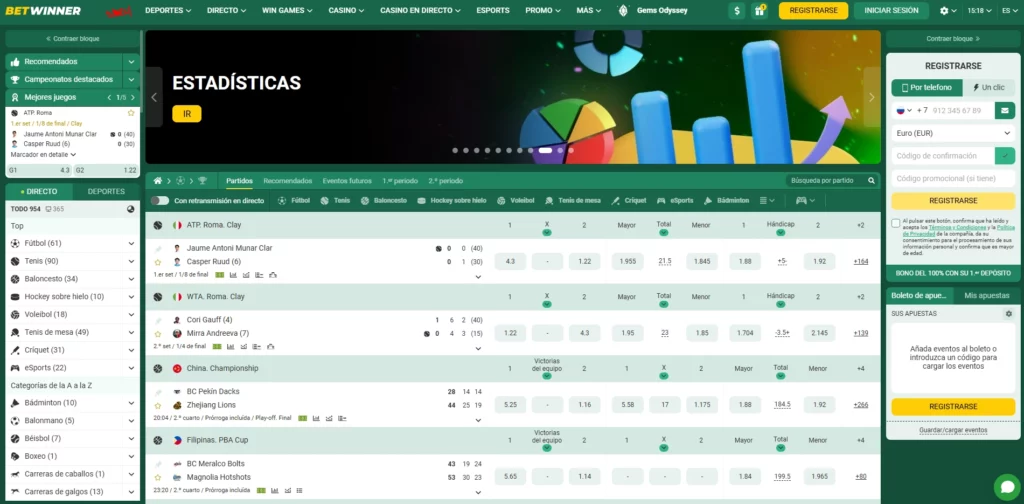Screen dimensions: 1024x504
Task: Confirm code with the checkmark button
Action: tap(1005, 155)
